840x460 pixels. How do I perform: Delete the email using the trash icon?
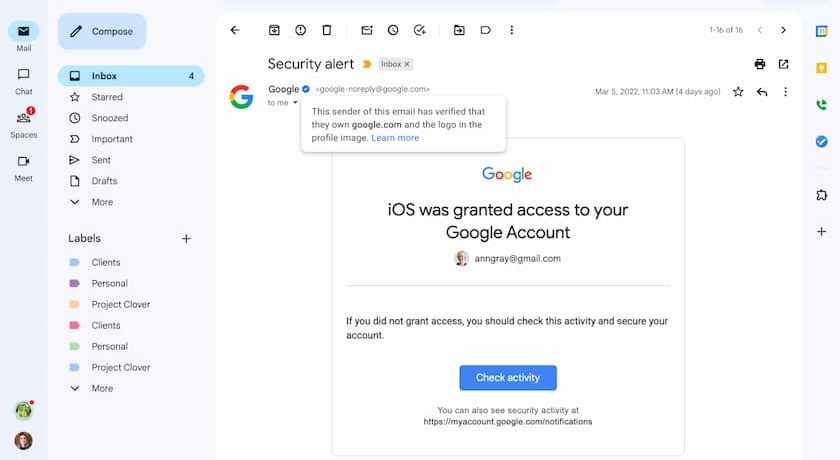[x=326, y=30]
